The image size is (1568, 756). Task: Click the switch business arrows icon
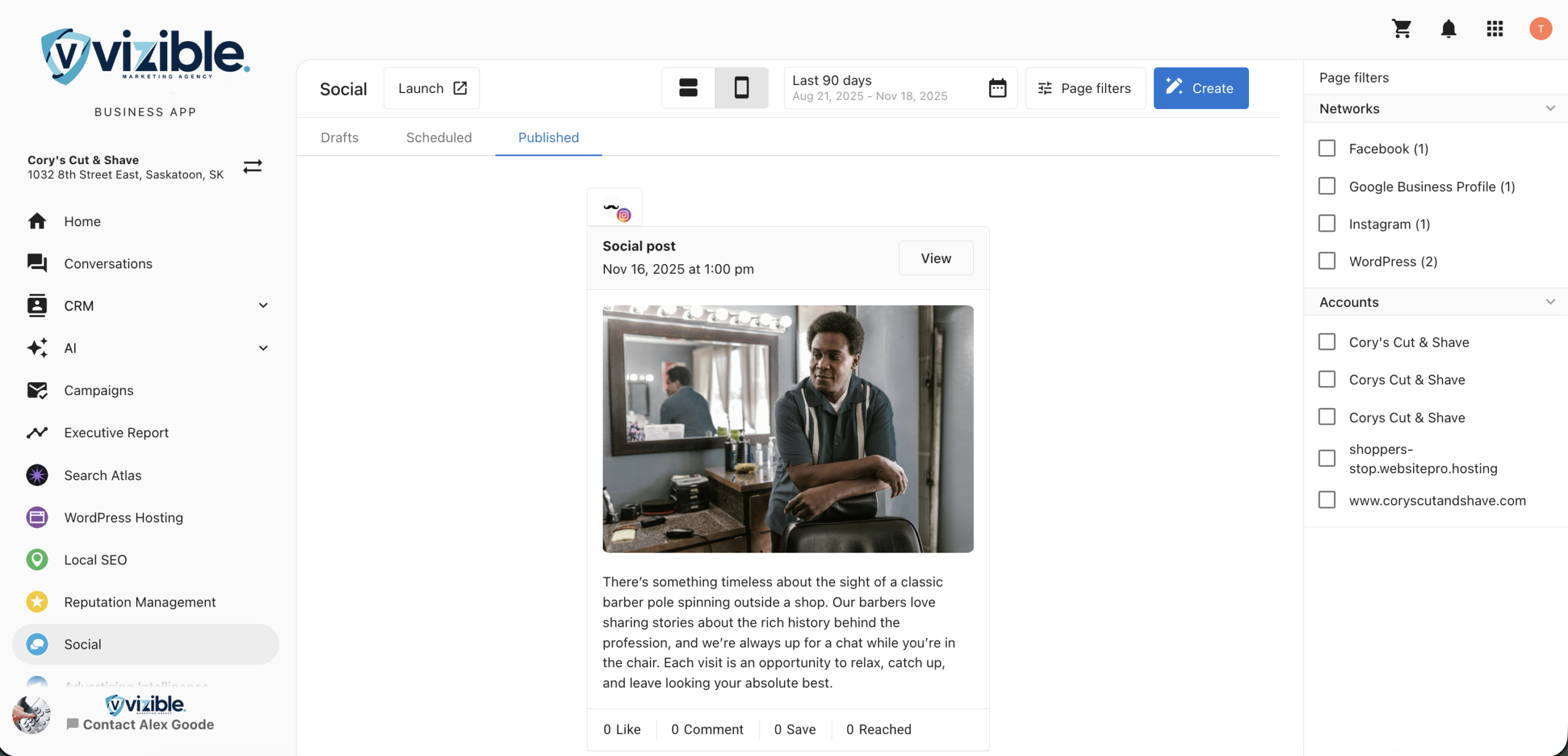(x=252, y=167)
